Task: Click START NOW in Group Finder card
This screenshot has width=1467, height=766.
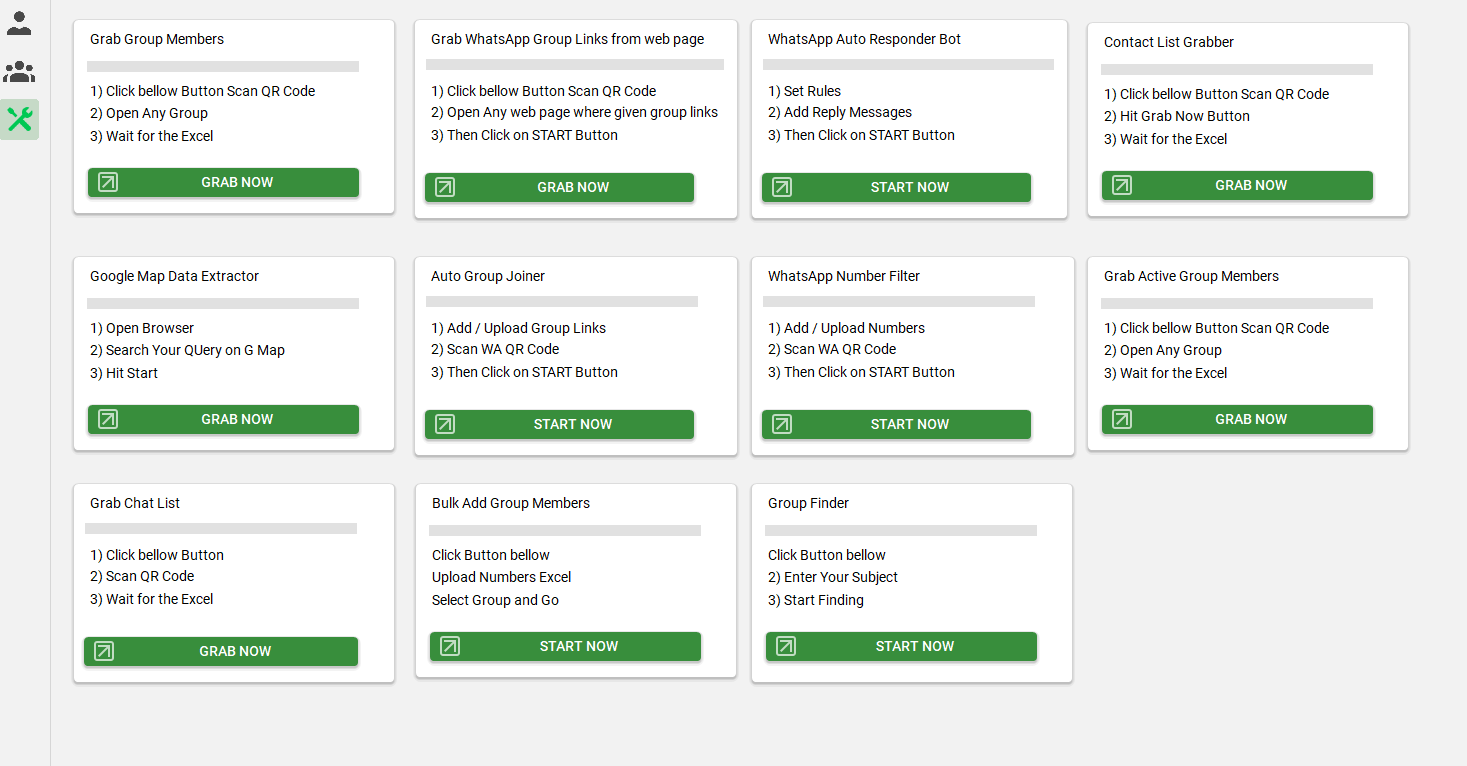Action: pyautogui.click(x=901, y=646)
